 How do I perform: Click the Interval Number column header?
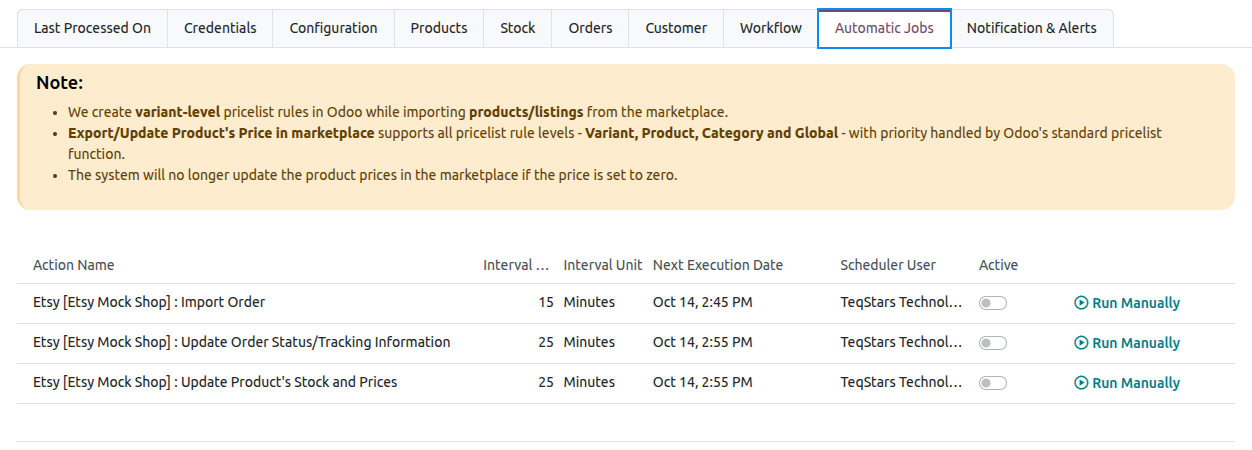pyautogui.click(x=517, y=265)
